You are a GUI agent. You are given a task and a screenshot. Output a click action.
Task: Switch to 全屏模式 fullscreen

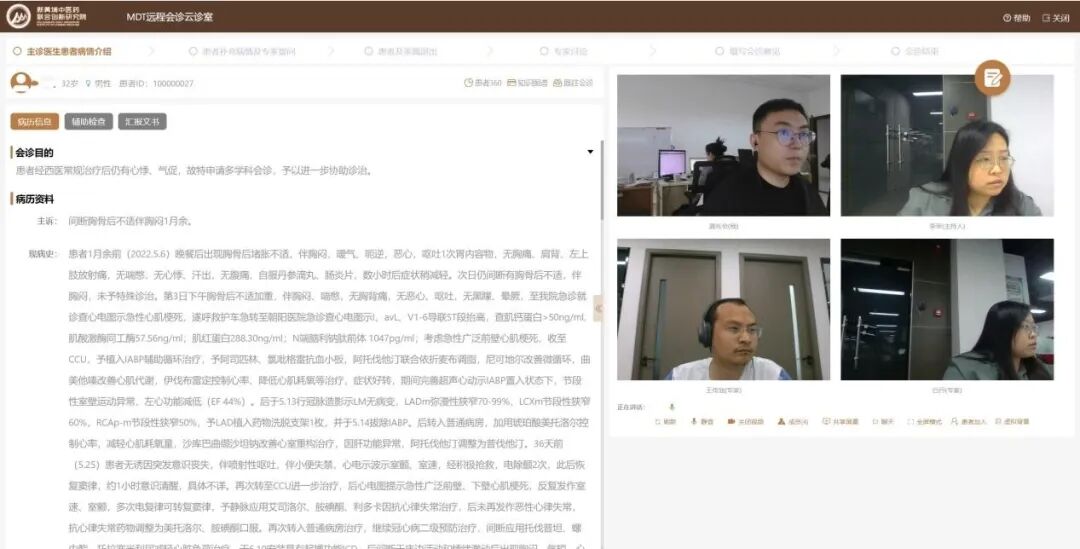[924, 422]
